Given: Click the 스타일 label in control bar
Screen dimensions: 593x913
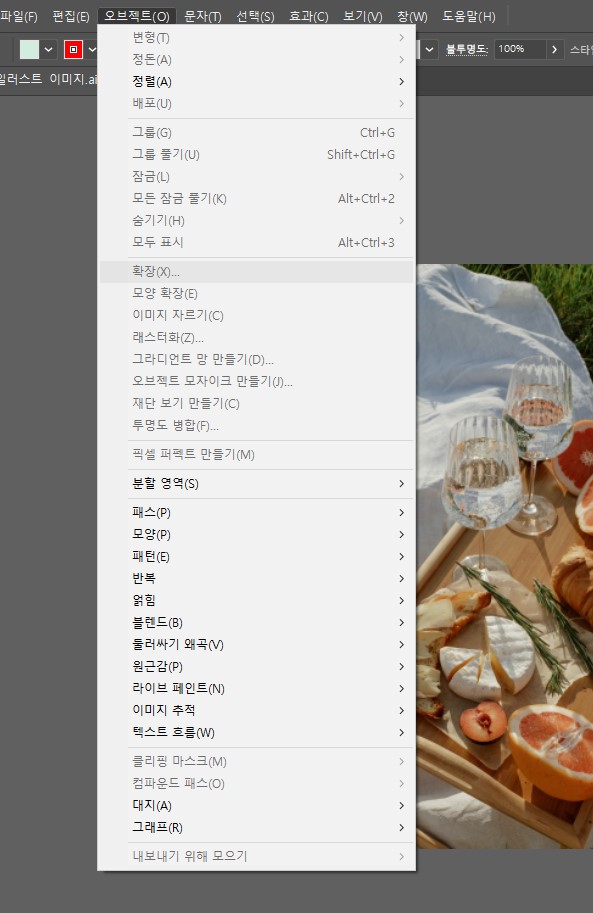Looking at the screenshot, I should [x=581, y=49].
